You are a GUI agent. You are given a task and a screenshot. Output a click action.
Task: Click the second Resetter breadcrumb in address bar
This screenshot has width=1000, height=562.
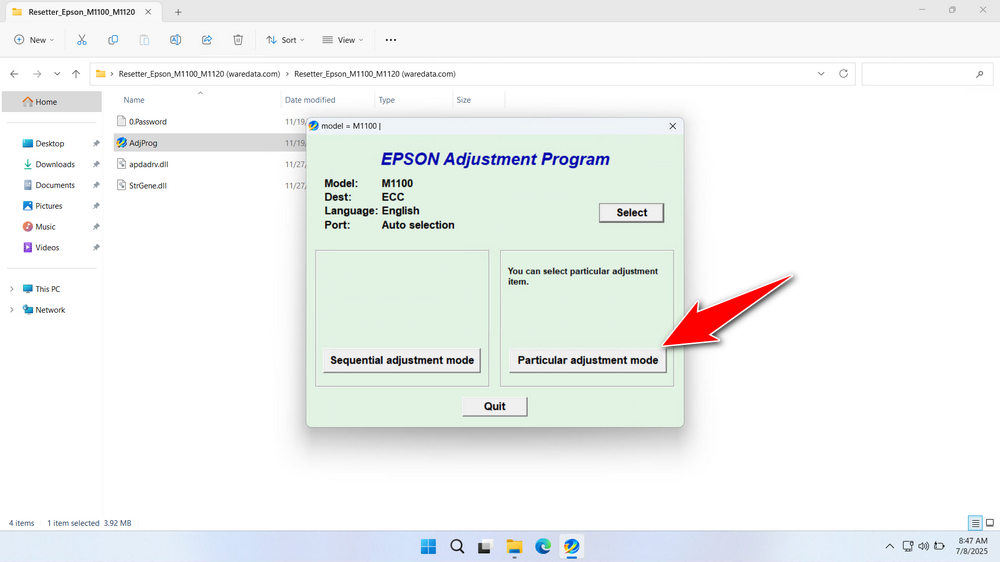click(375, 74)
